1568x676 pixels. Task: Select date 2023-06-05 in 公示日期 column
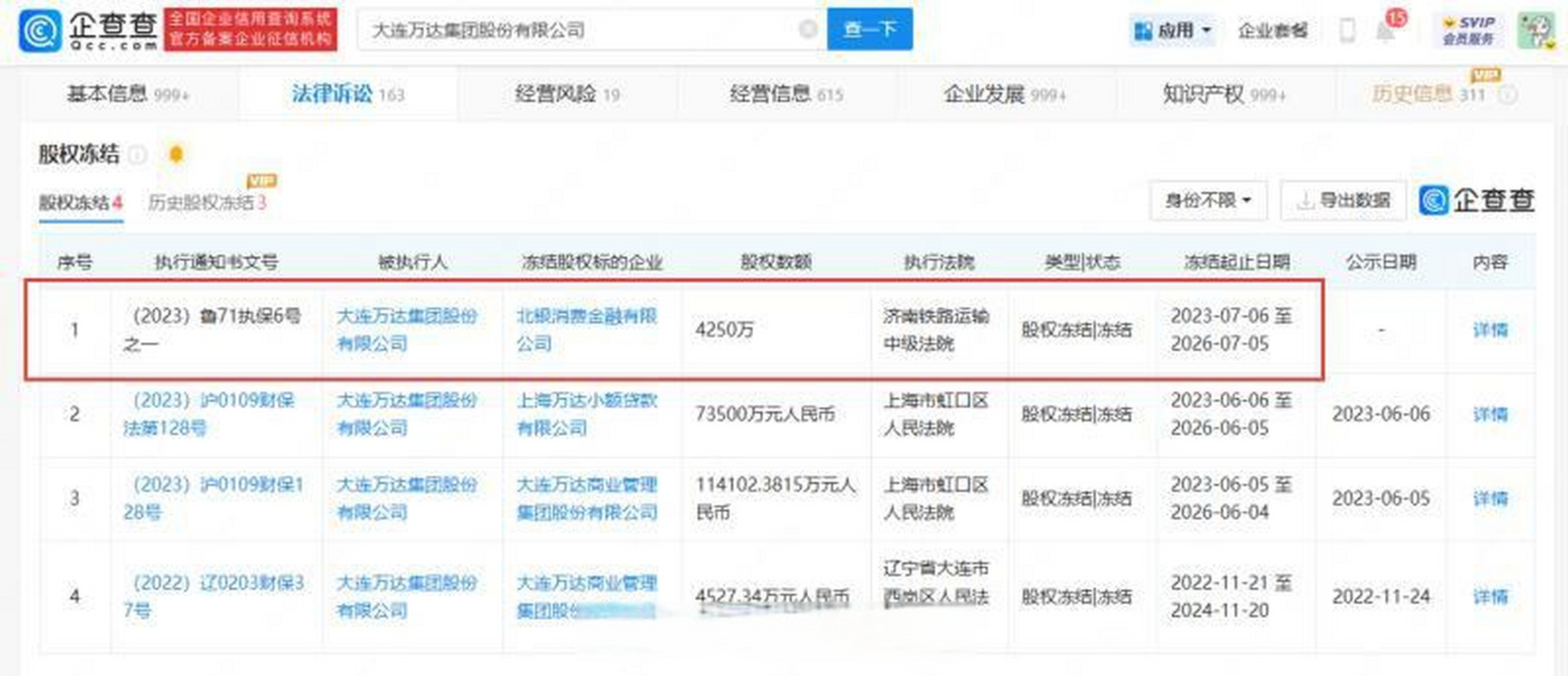(1380, 499)
